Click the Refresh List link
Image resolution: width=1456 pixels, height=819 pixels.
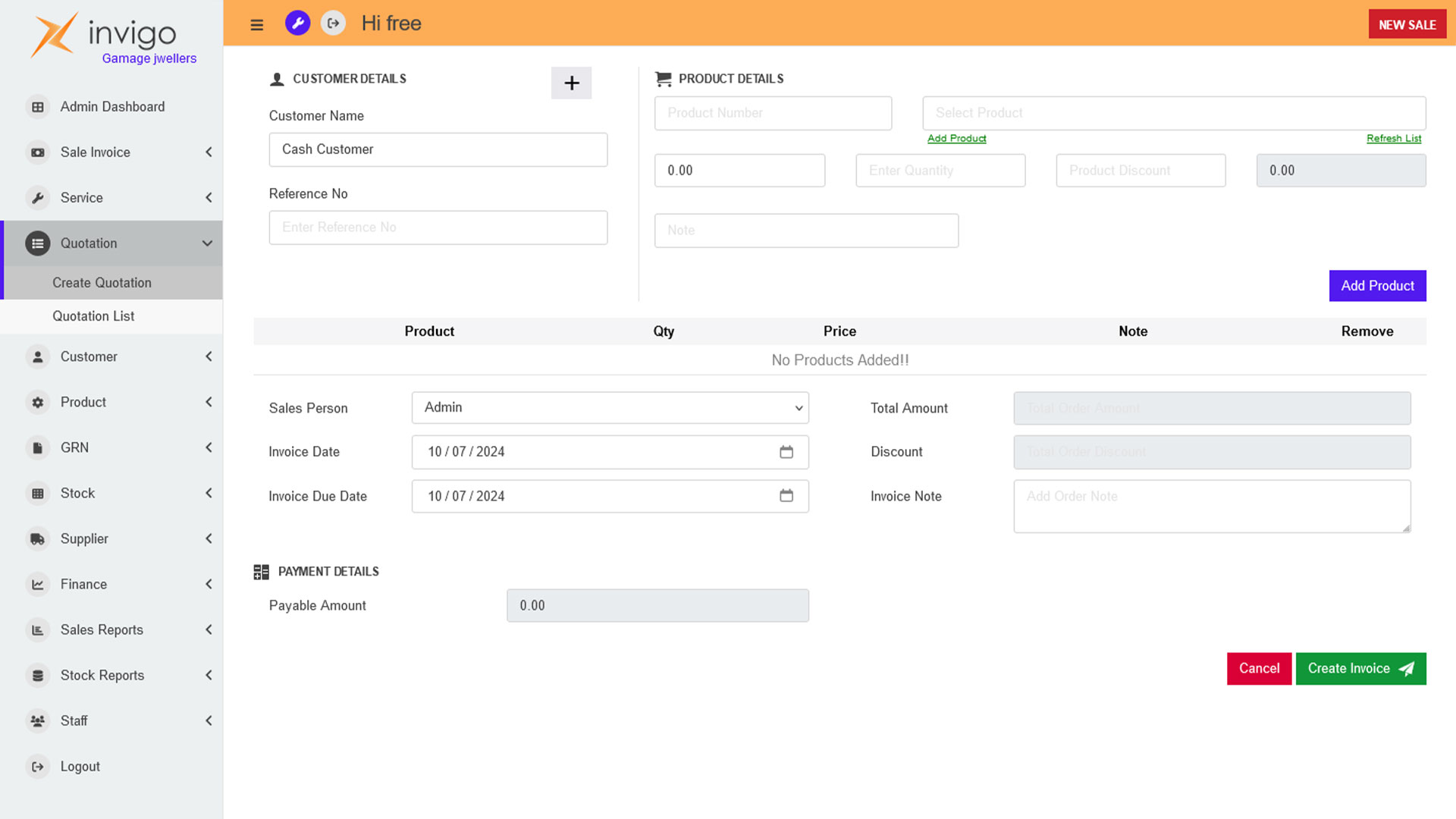pos(1394,139)
